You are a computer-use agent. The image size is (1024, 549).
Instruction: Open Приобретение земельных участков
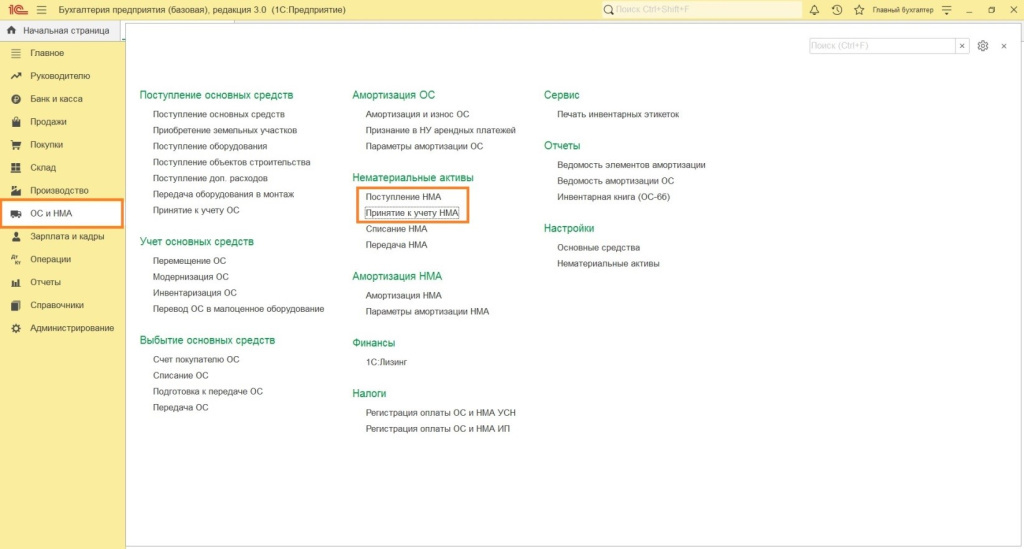(x=225, y=130)
